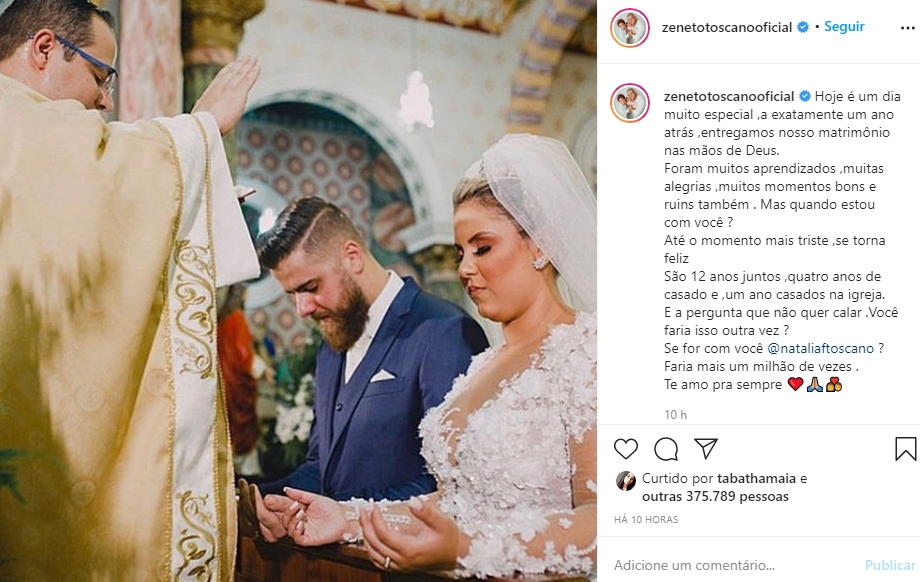Follow the account via Seguir
920x582 pixels.
coord(844,26)
